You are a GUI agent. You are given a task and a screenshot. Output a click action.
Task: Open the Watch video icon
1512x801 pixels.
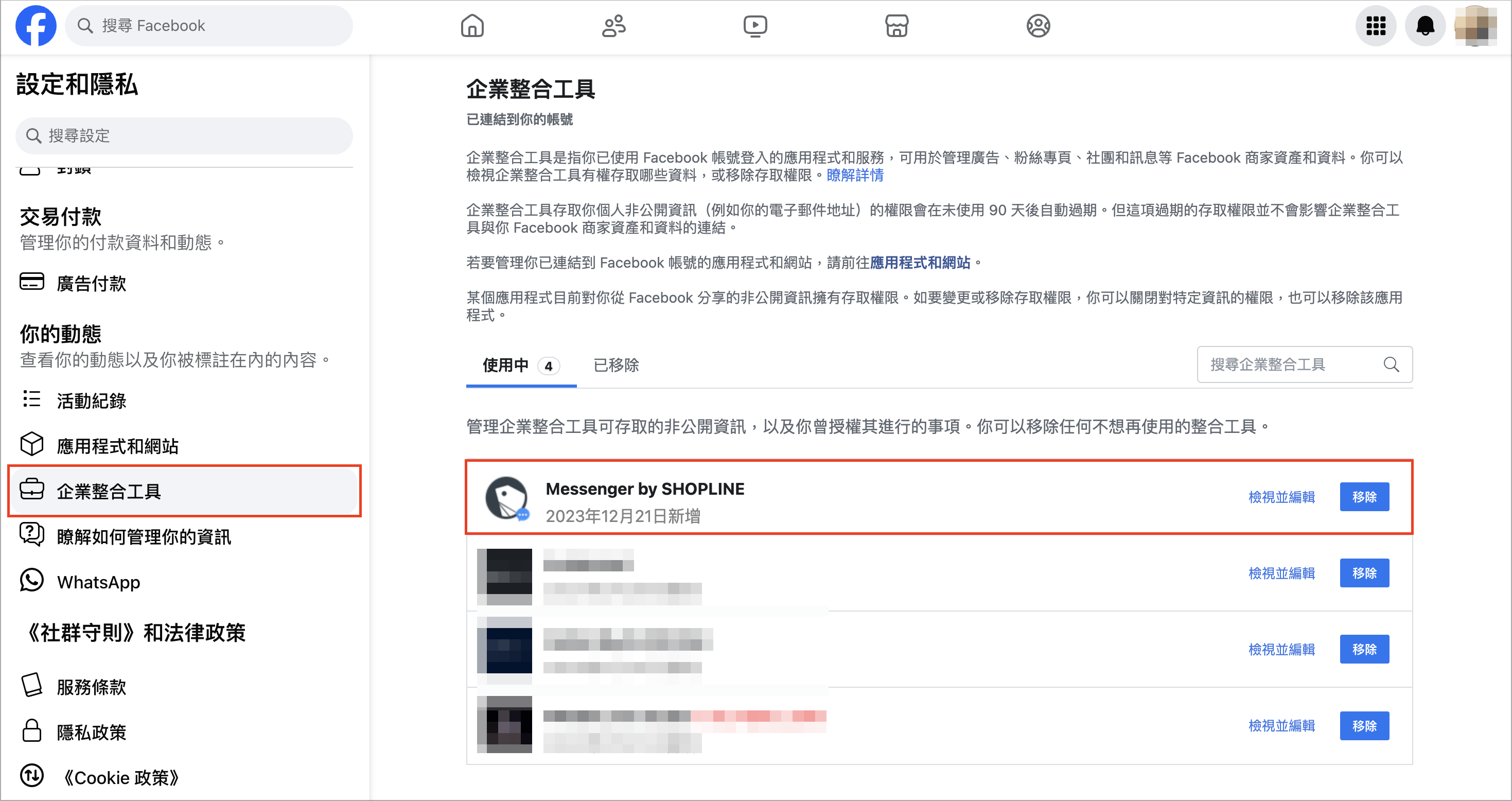pyautogui.click(x=755, y=26)
